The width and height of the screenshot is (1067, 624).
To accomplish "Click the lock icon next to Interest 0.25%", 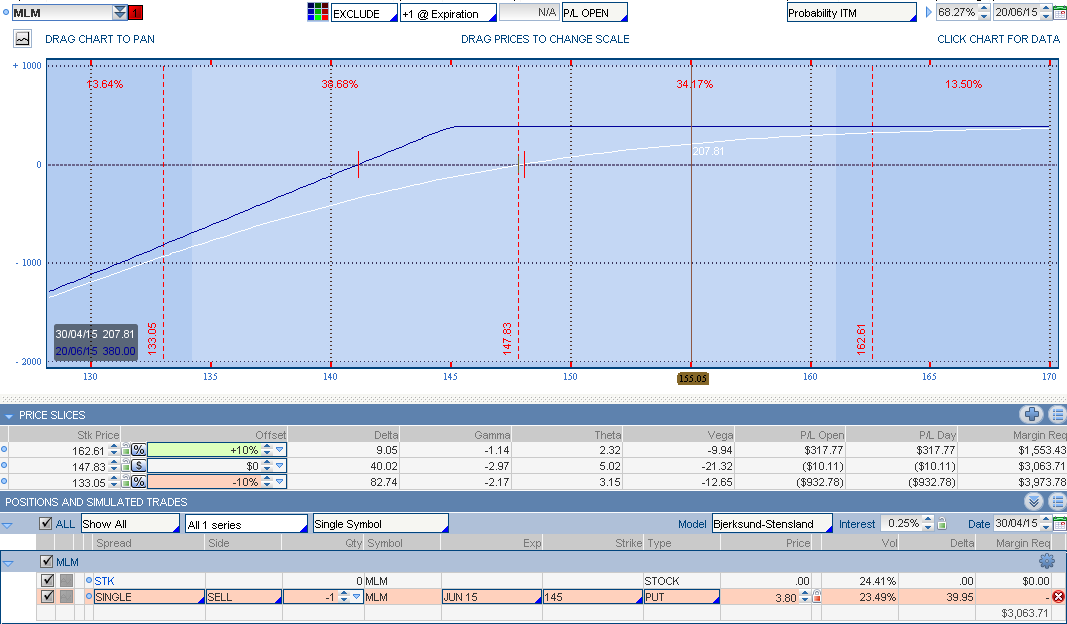I will (x=942, y=523).
